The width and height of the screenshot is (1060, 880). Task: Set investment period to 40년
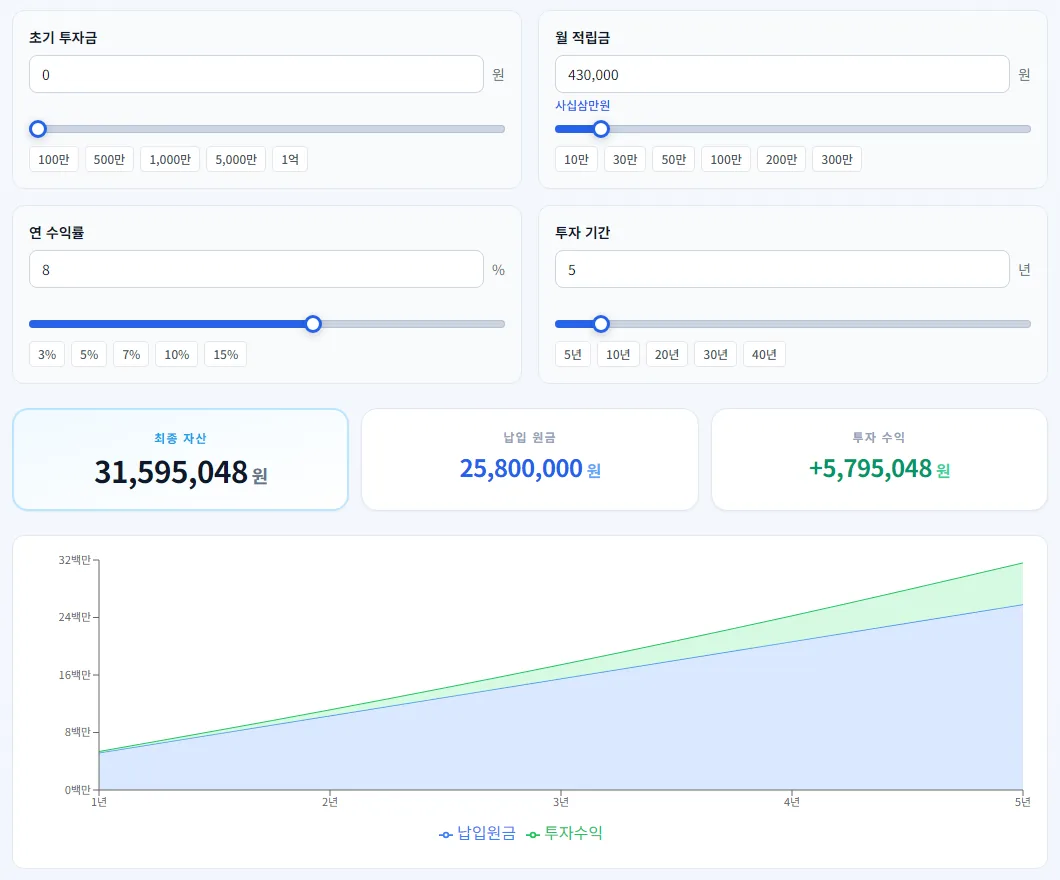pos(764,354)
